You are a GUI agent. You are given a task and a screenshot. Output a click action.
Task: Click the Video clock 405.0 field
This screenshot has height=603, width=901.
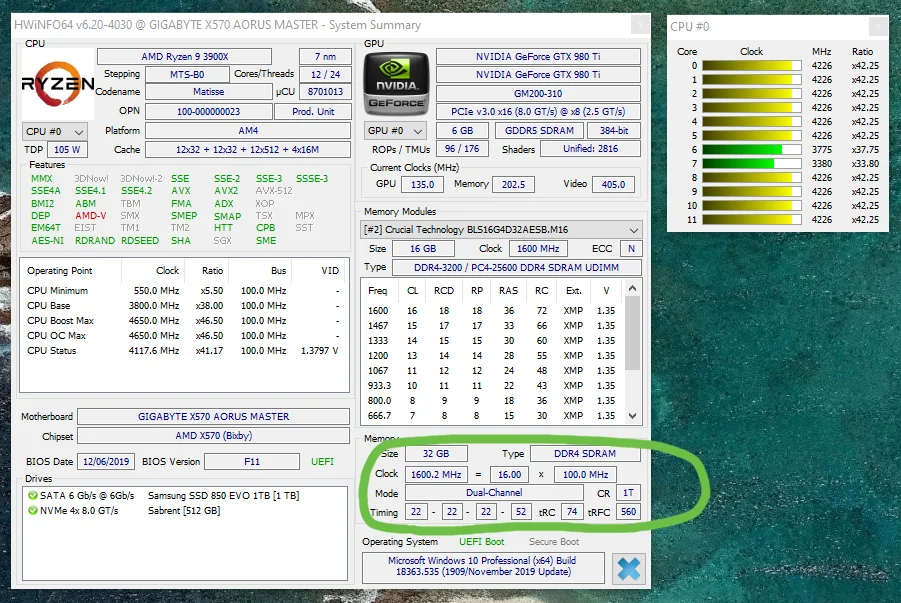click(613, 185)
